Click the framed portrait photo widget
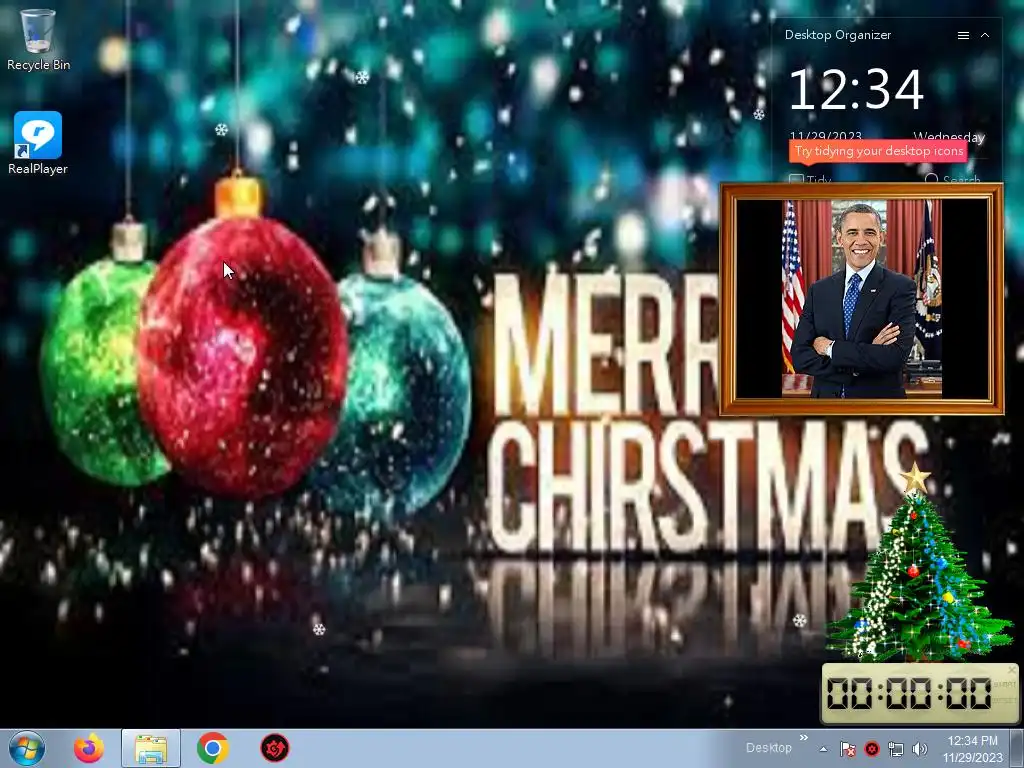Viewport: 1024px width, 768px height. [x=861, y=299]
